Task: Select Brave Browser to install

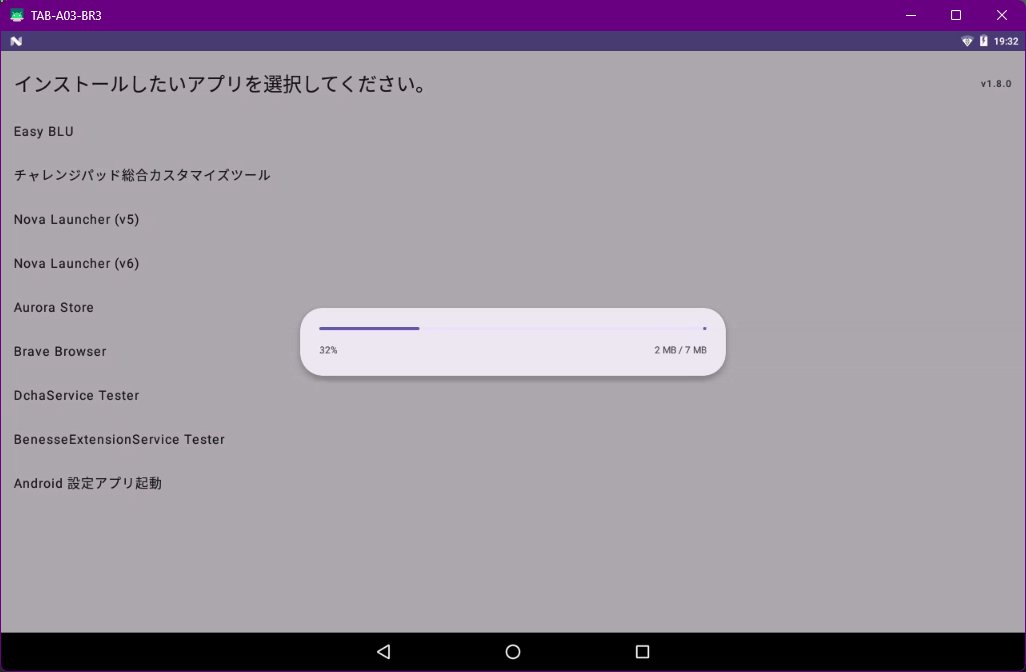Action: [x=60, y=351]
